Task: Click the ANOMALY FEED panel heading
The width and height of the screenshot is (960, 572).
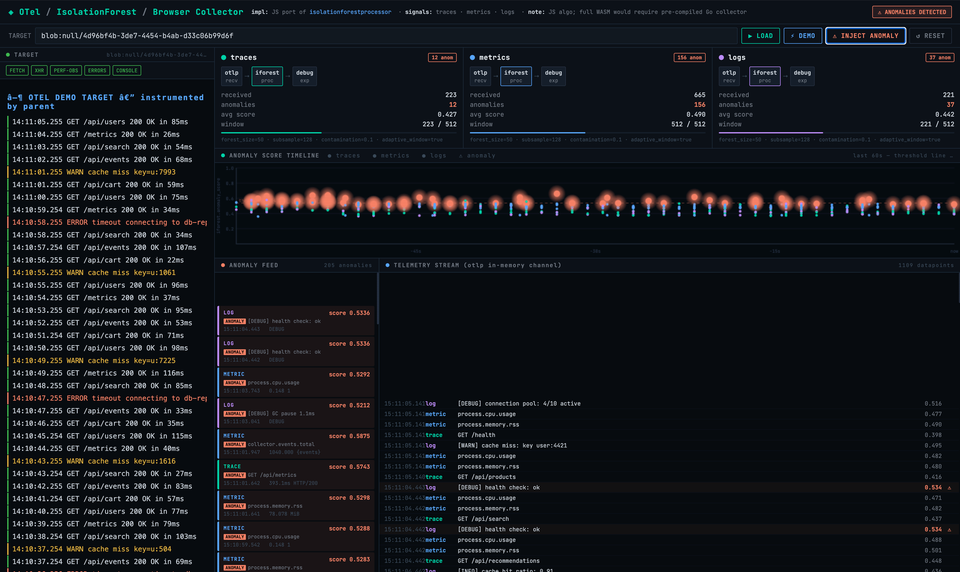Action: (x=253, y=265)
